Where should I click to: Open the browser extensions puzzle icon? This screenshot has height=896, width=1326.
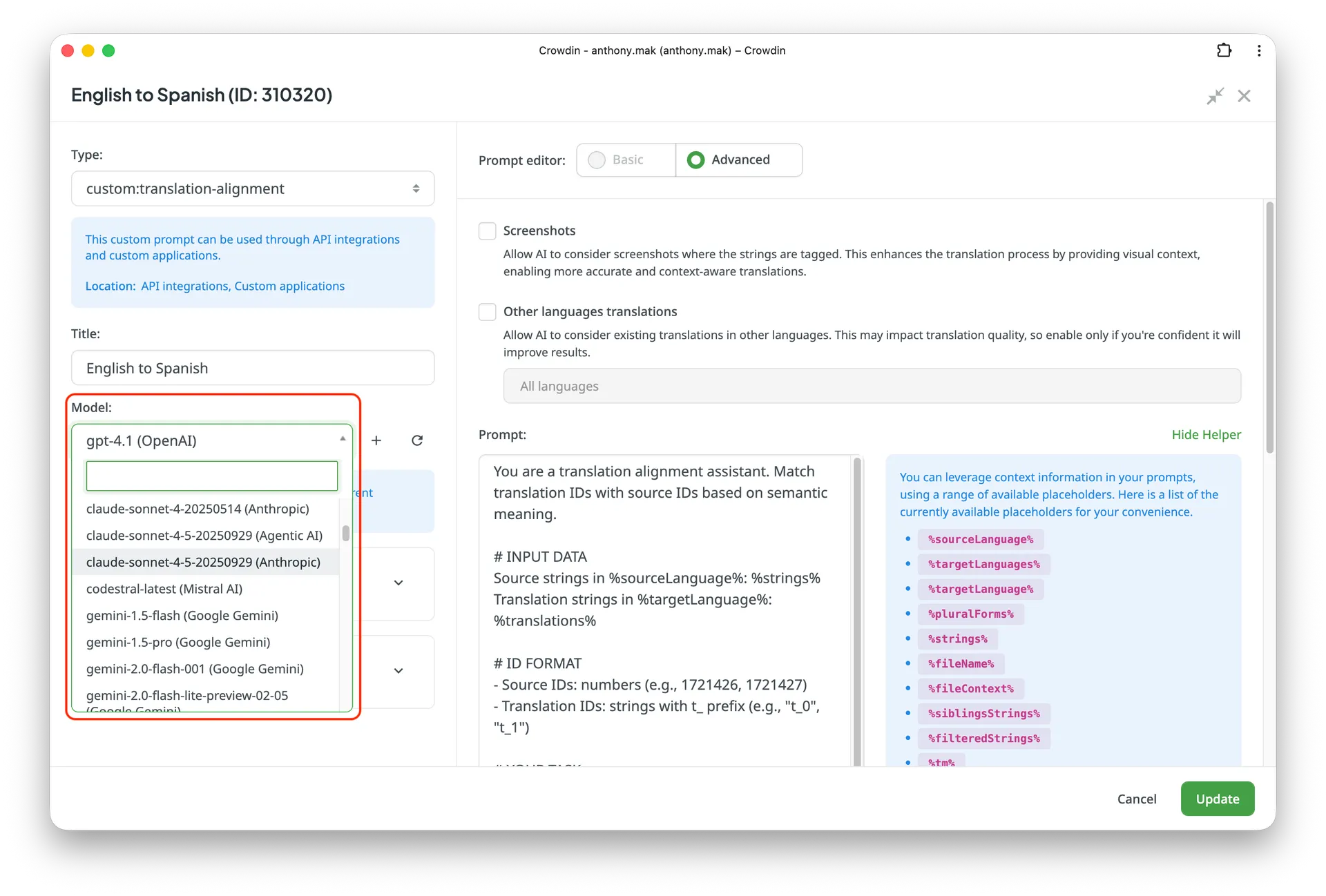coord(1224,50)
